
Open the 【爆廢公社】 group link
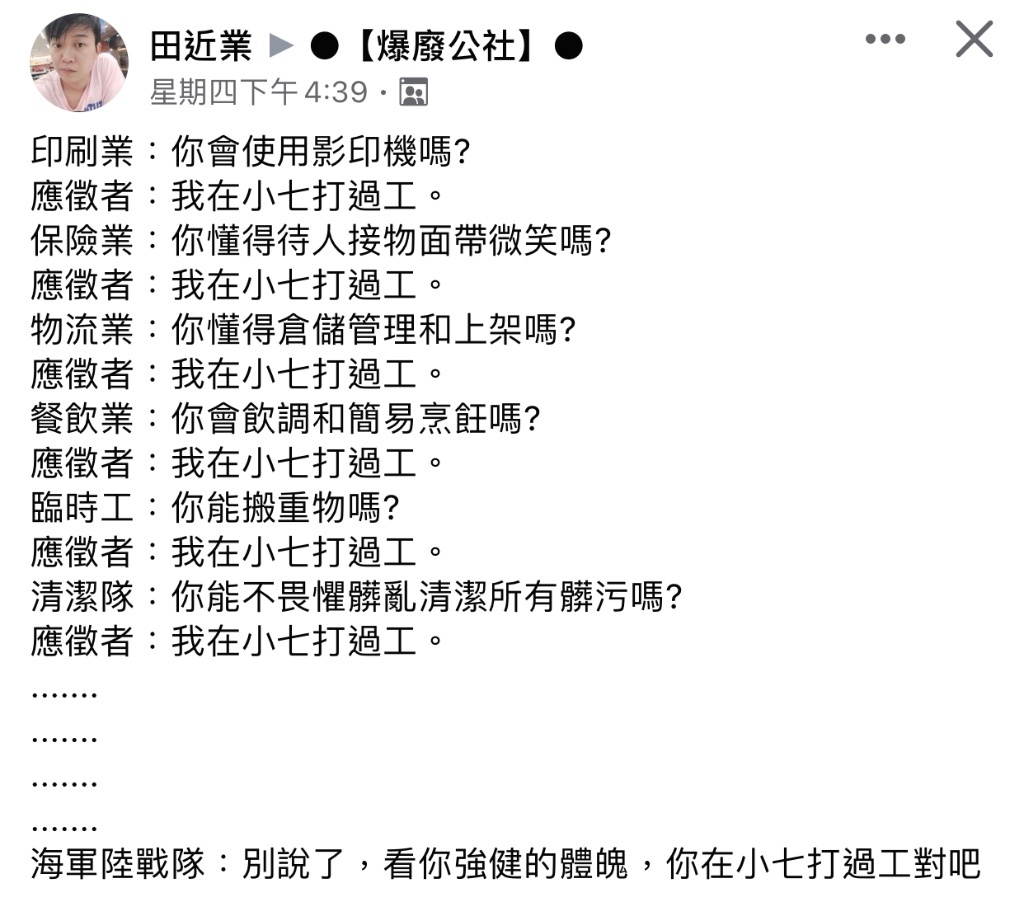pos(446,46)
